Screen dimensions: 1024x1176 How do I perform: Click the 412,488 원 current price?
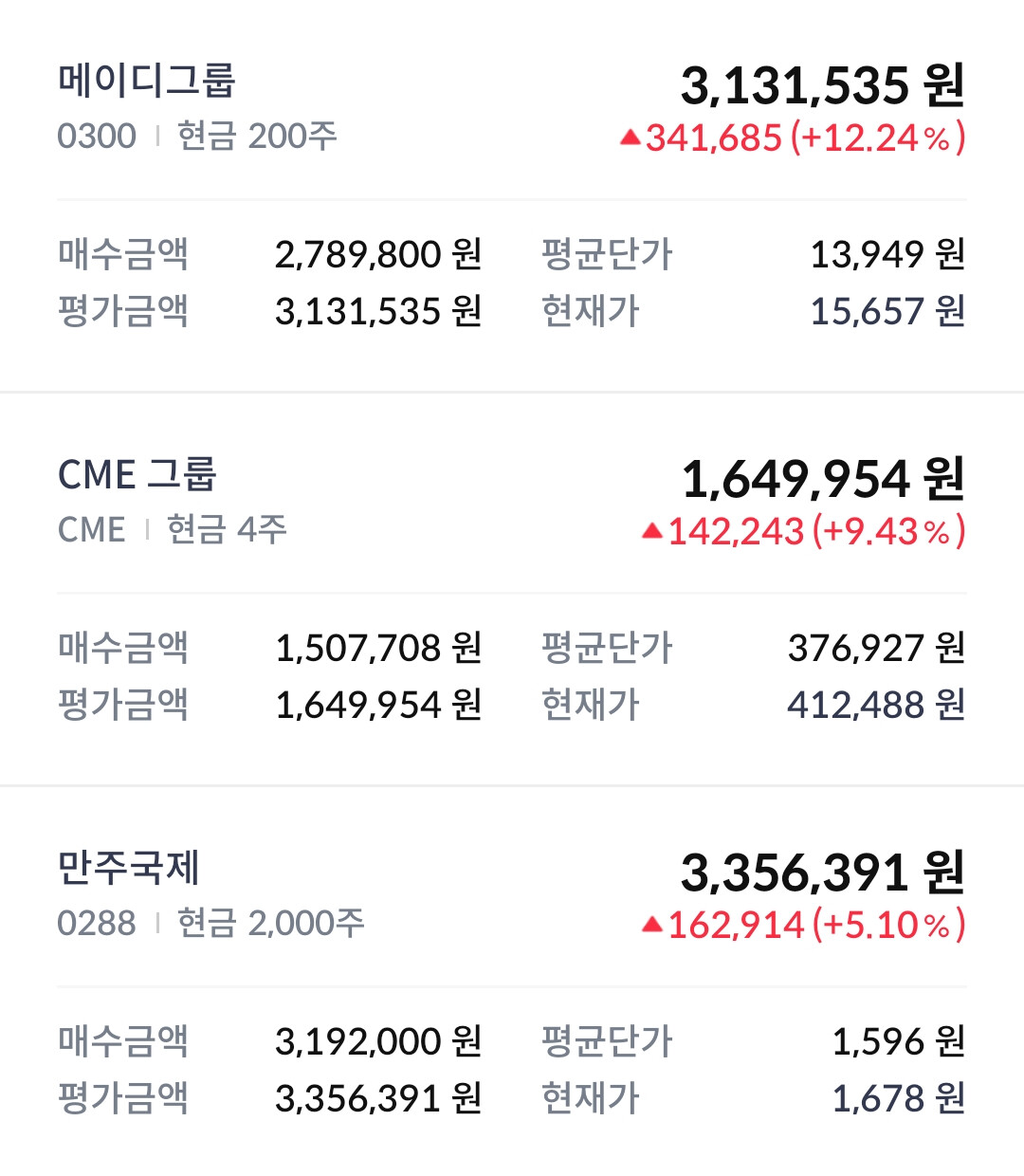[x=876, y=705]
